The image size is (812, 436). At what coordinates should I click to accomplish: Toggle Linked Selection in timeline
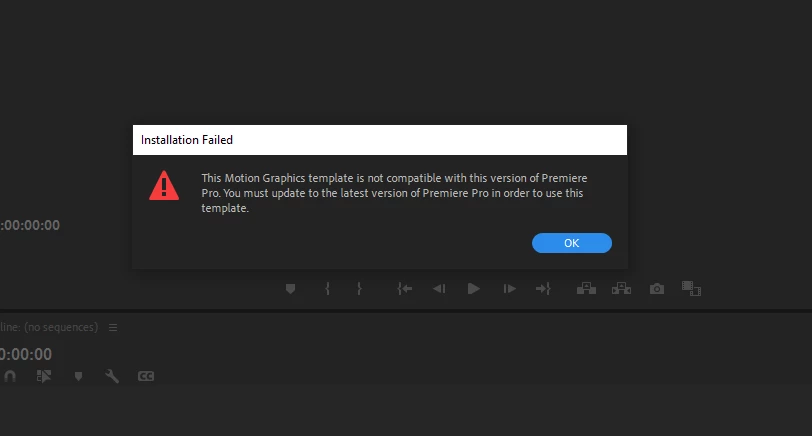point(44,376)
